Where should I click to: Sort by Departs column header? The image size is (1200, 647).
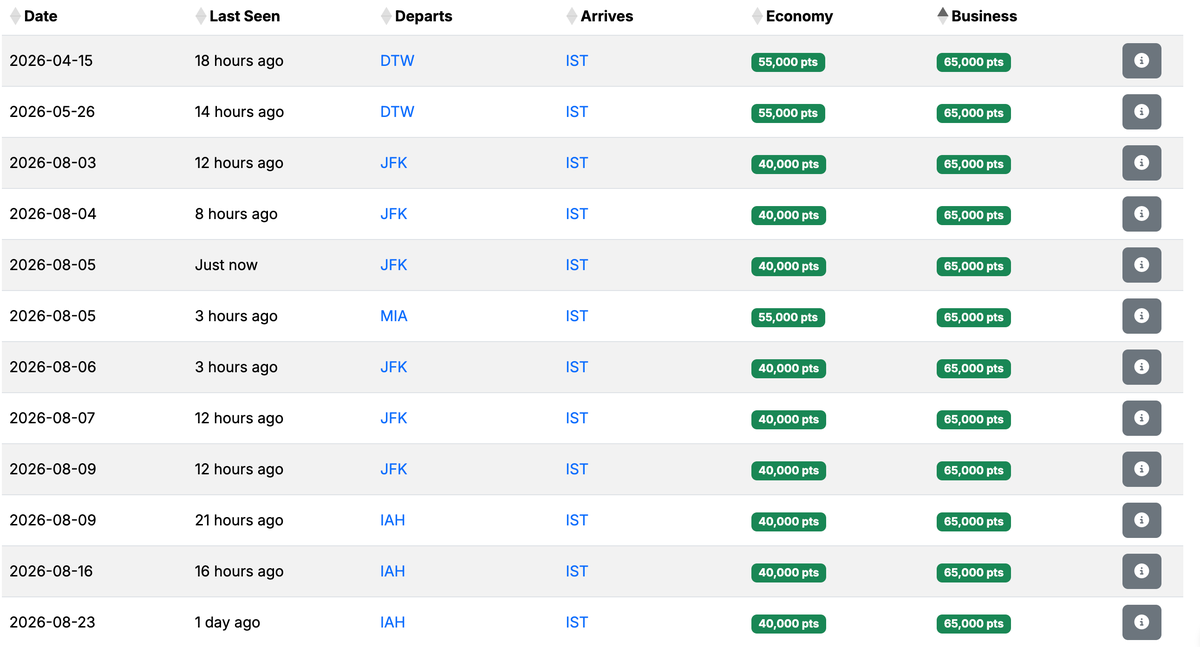tap(423, 16)
